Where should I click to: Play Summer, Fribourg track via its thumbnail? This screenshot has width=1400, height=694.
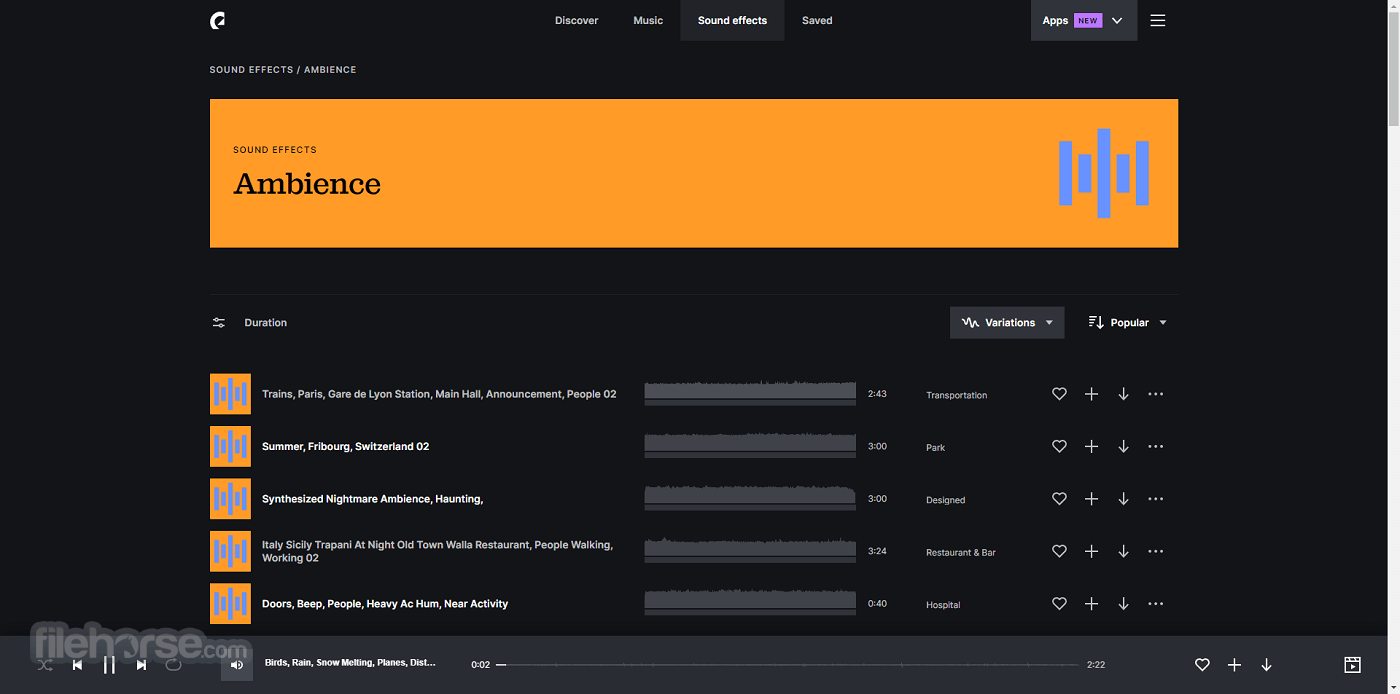coord(230,446)
